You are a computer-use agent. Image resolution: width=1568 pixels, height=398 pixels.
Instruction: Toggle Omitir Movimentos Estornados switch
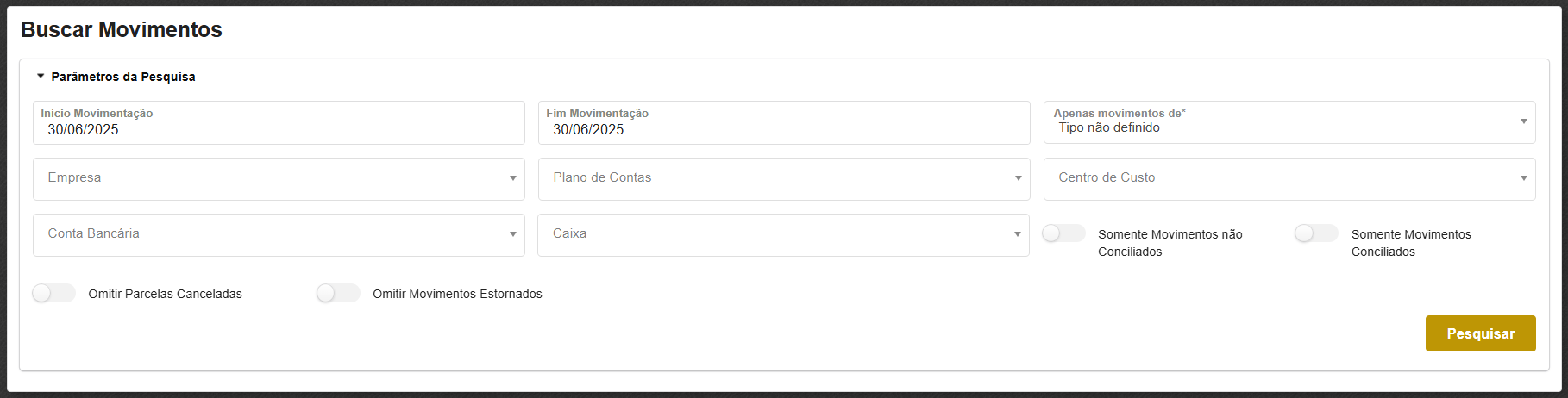pos(338,294)
